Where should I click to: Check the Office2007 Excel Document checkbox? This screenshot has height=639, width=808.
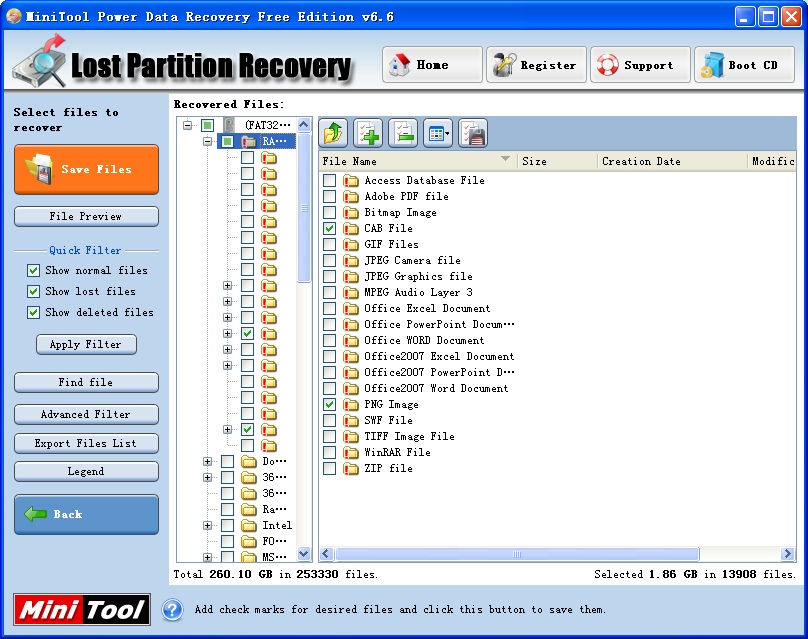329,356
